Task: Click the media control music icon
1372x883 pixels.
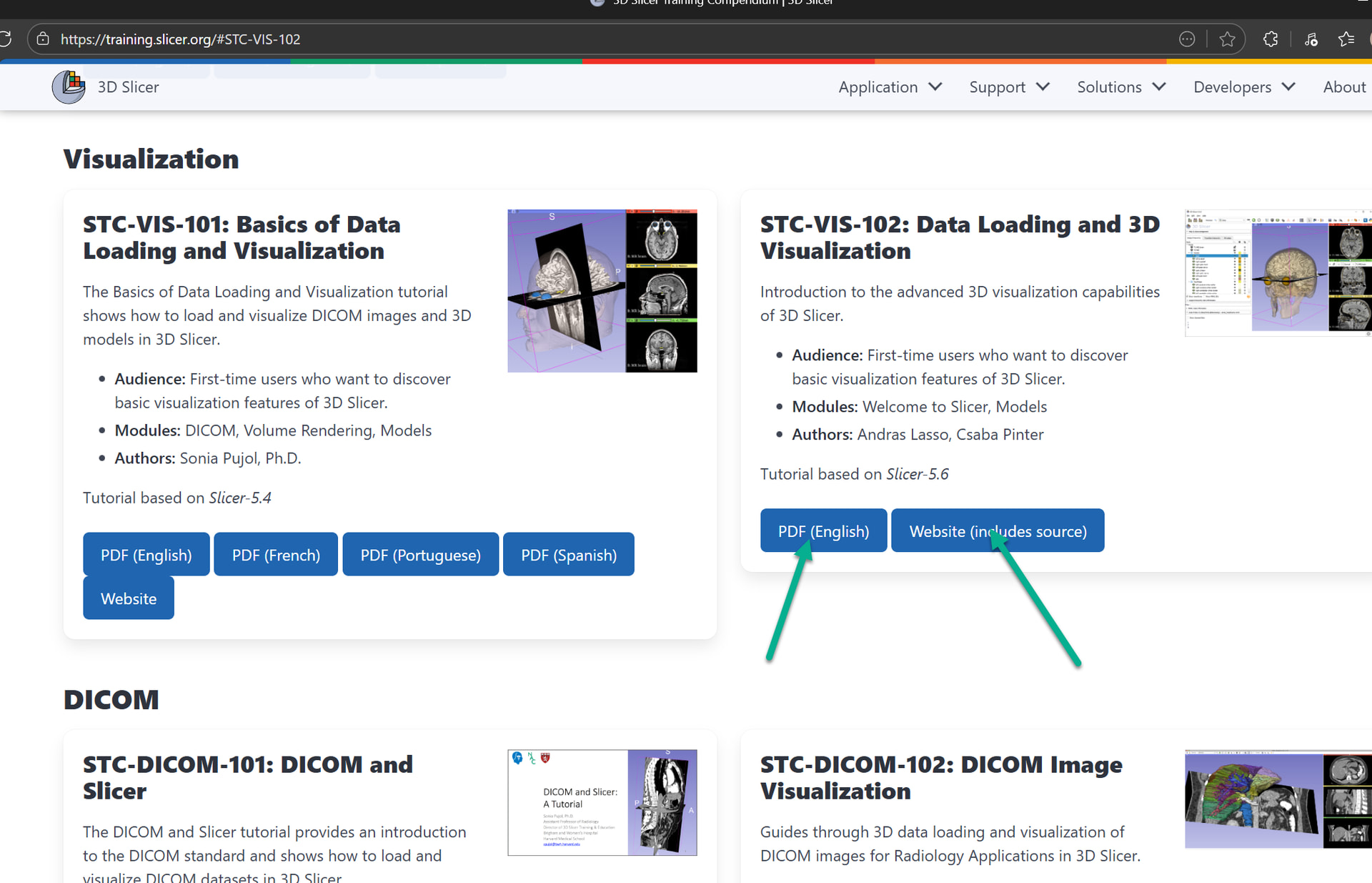Action: point(1311,39)
